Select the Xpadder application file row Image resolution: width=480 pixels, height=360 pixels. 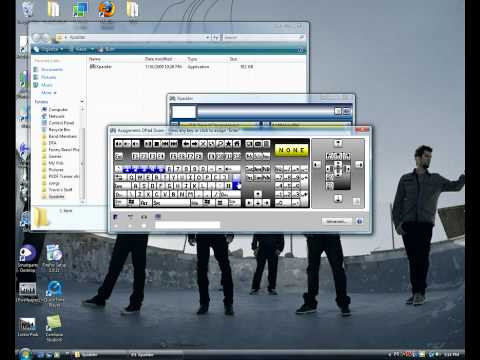click(172, 67)
